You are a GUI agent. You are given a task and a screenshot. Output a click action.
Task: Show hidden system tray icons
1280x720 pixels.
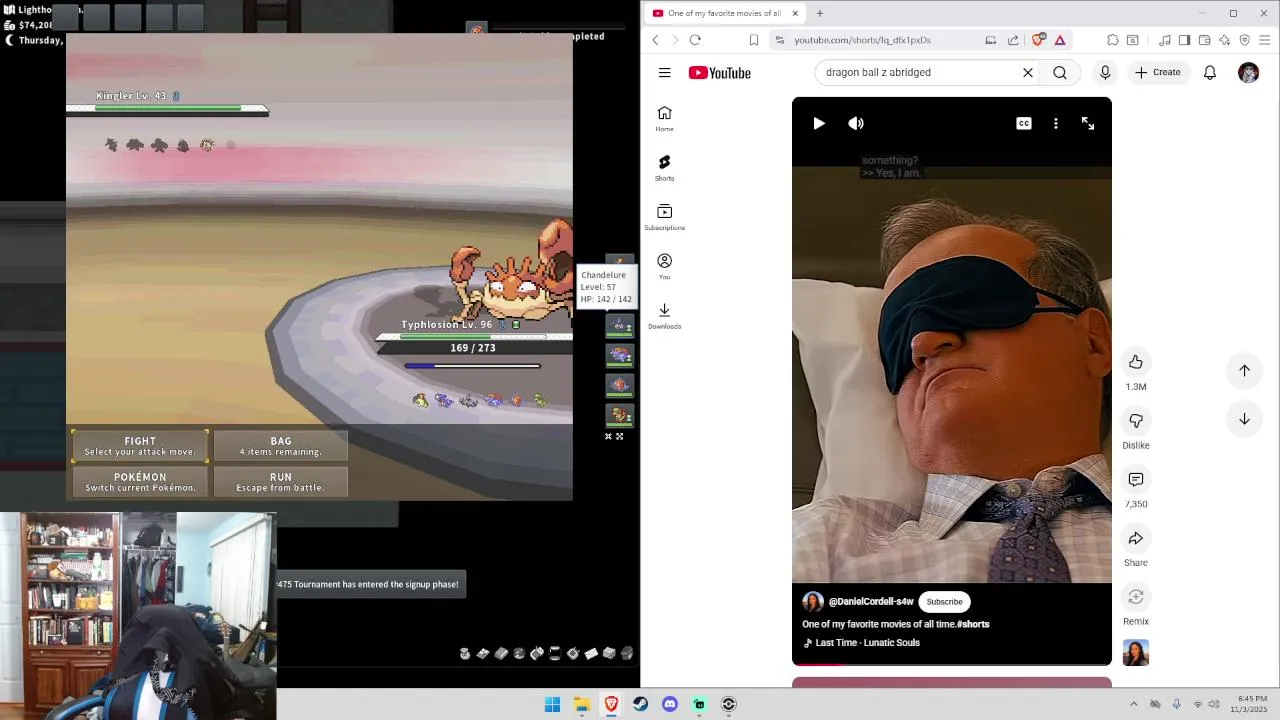pos(1134,704)
